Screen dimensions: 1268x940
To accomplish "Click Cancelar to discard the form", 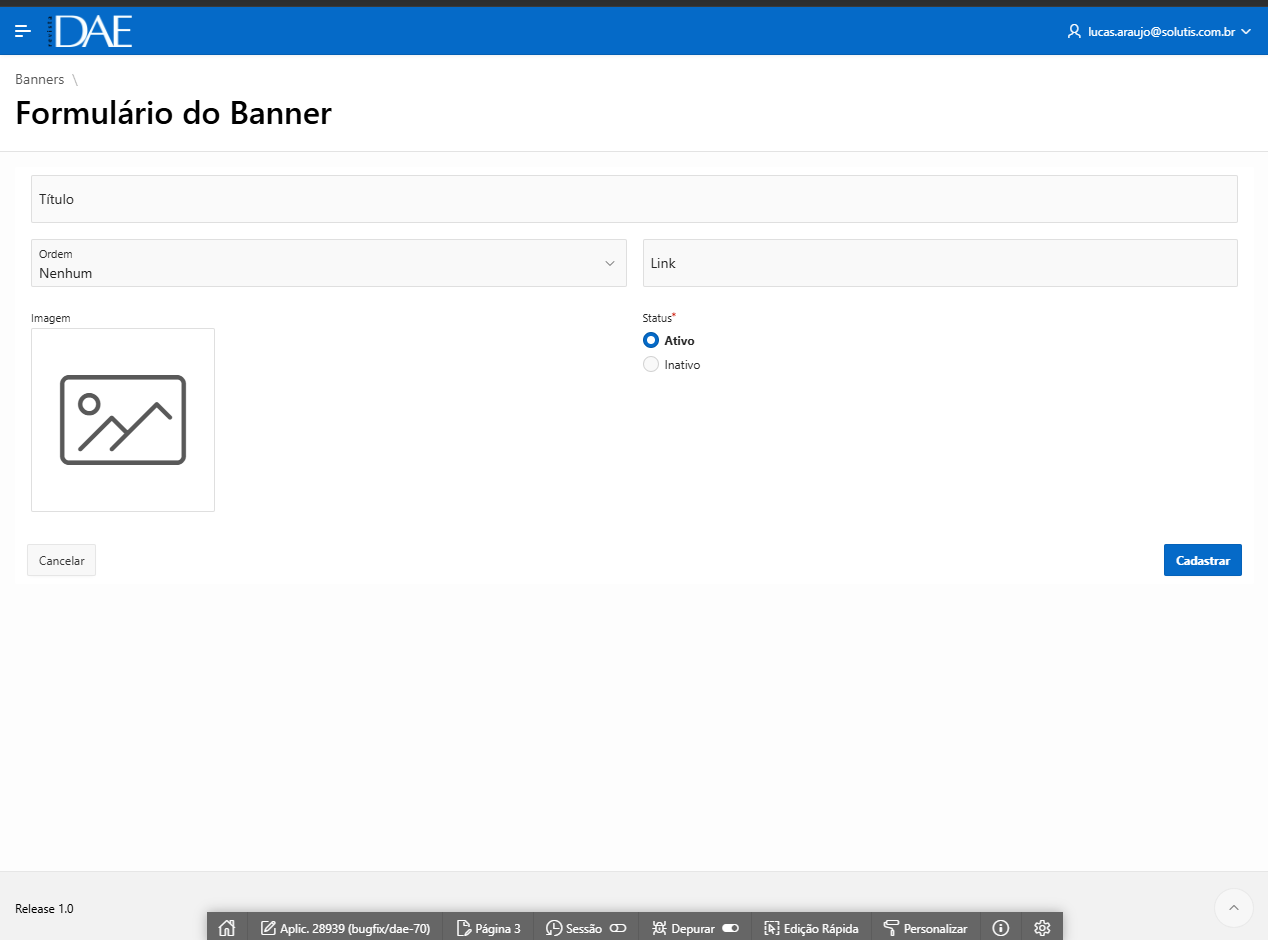I will (61, 560).
